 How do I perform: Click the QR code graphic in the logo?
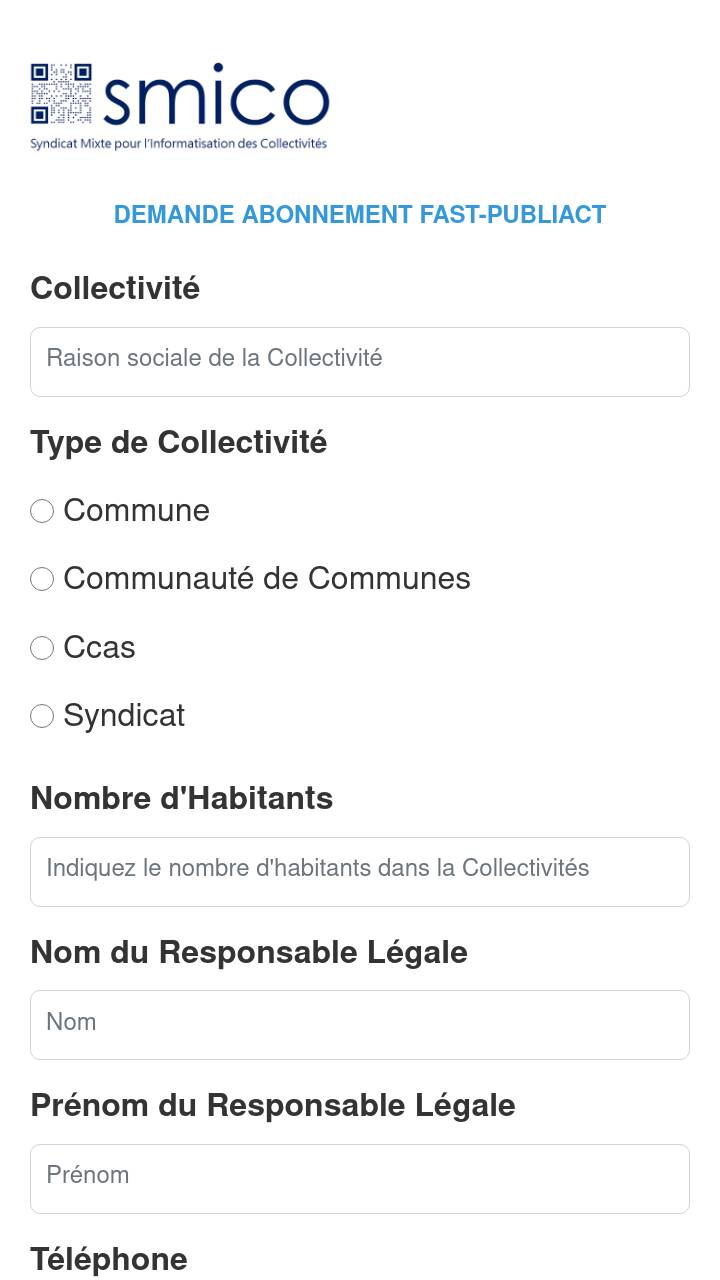[x=61, y=94]
